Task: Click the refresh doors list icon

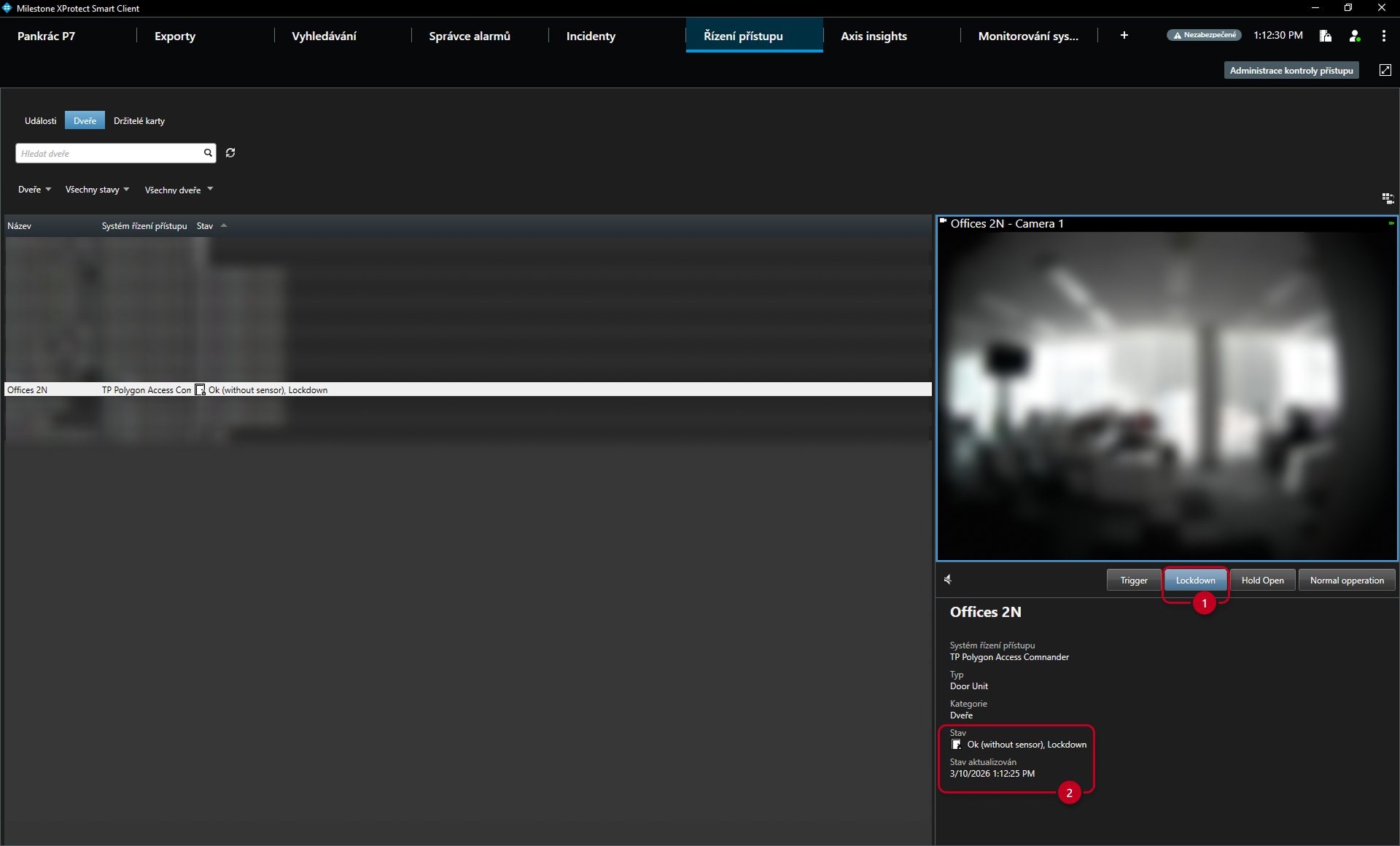Action: click(x=230, y=153)
